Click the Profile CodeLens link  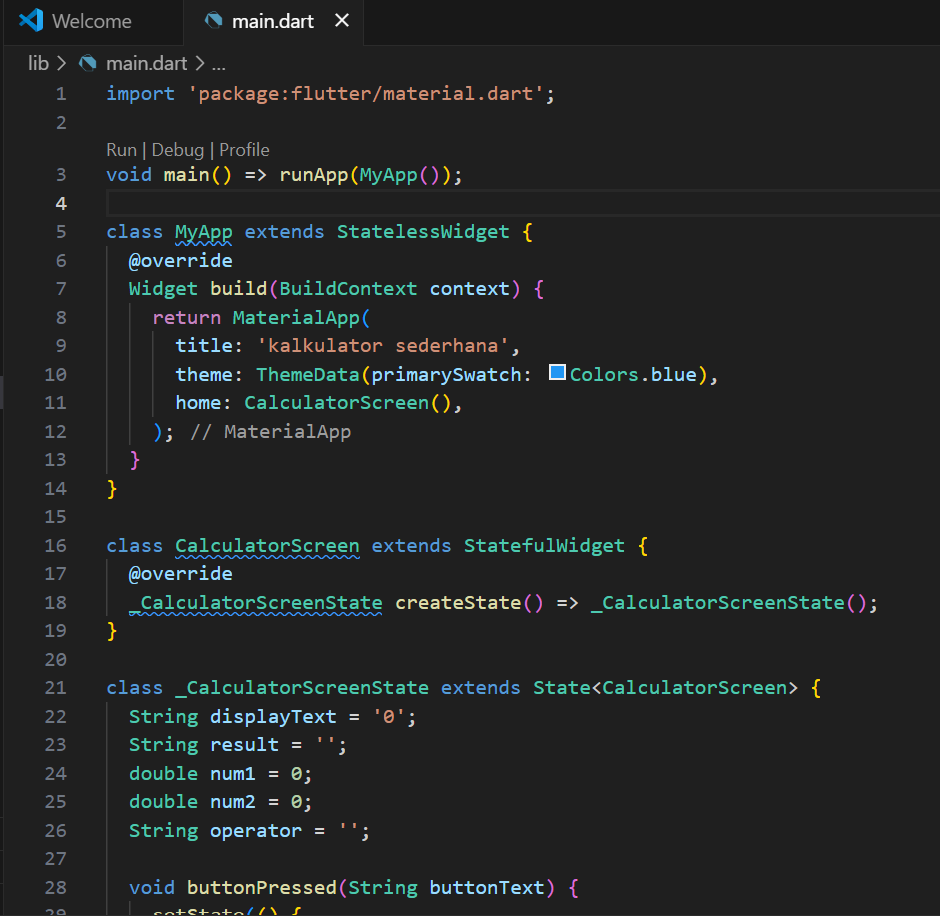(x=244, y=150)
